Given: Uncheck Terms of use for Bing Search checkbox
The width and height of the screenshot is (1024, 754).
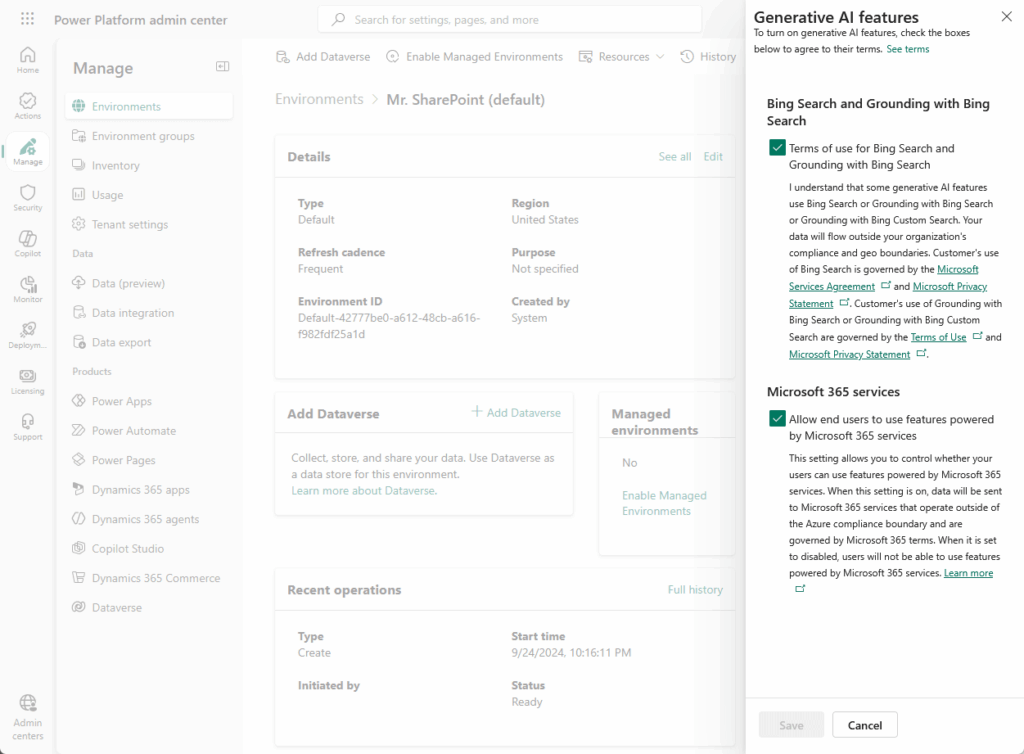Looking at the screenshot, I should click(x=777, y=148).
